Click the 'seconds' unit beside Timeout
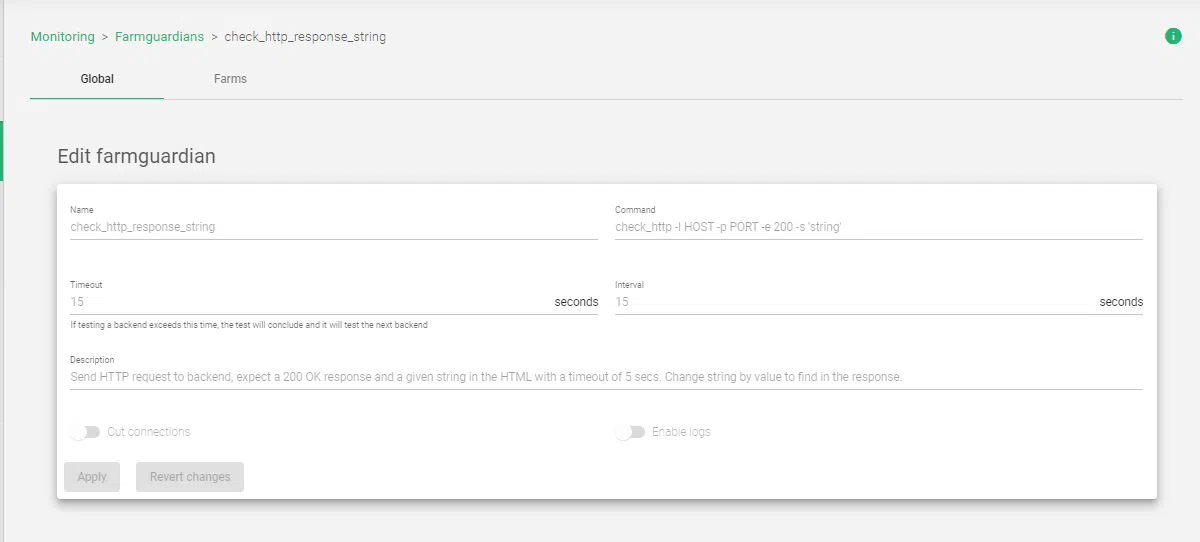1200x542 pixels. [x=576, y=302]
